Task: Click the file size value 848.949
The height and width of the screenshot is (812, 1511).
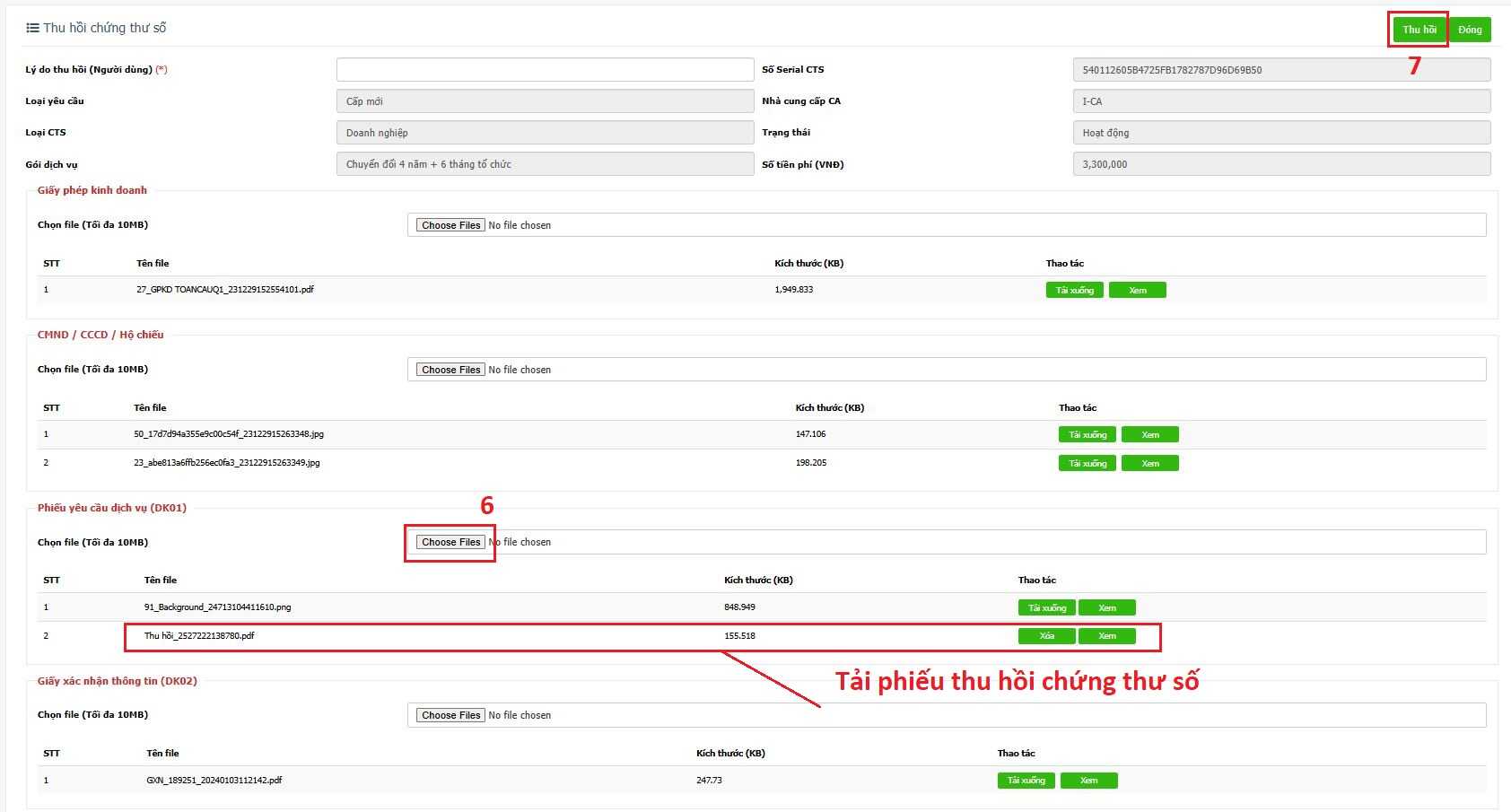Action: click(x=740, y=607)
